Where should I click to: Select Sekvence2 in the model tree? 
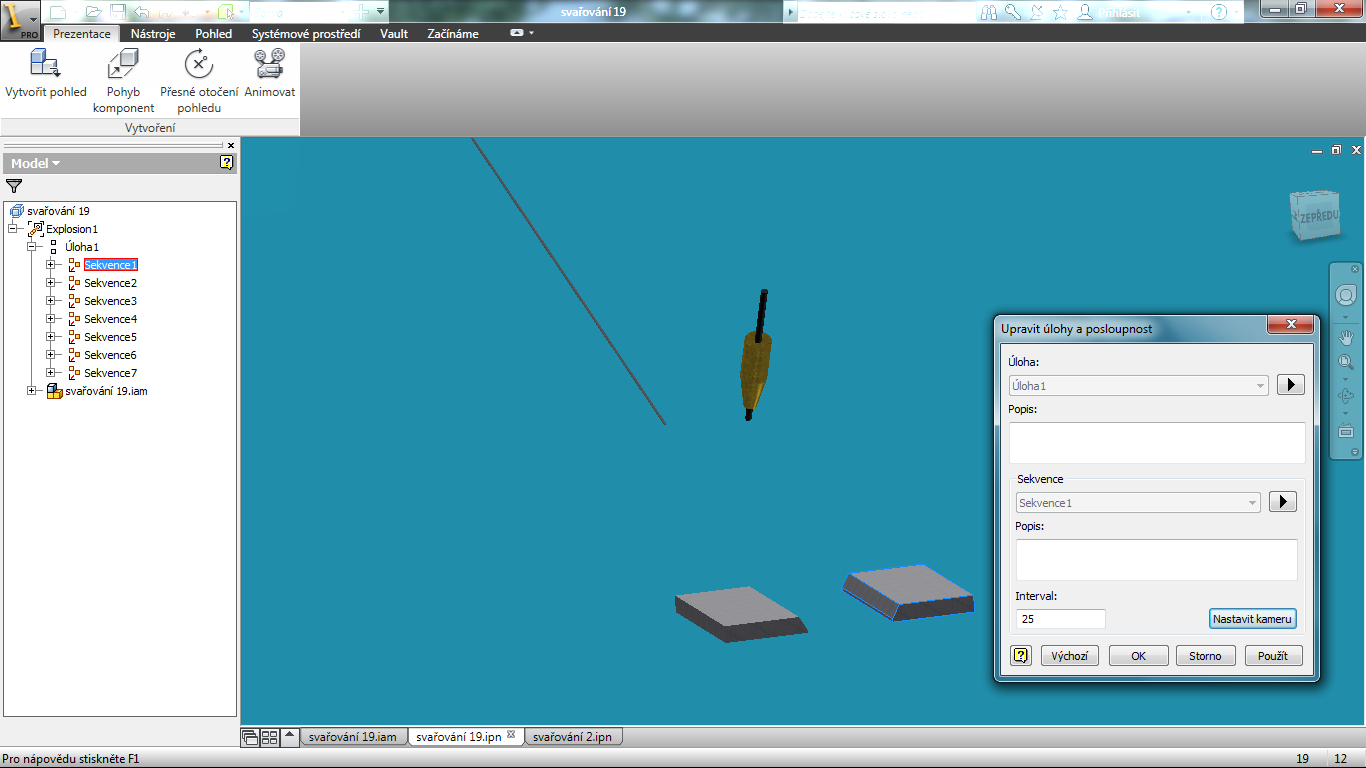point(110,283)
